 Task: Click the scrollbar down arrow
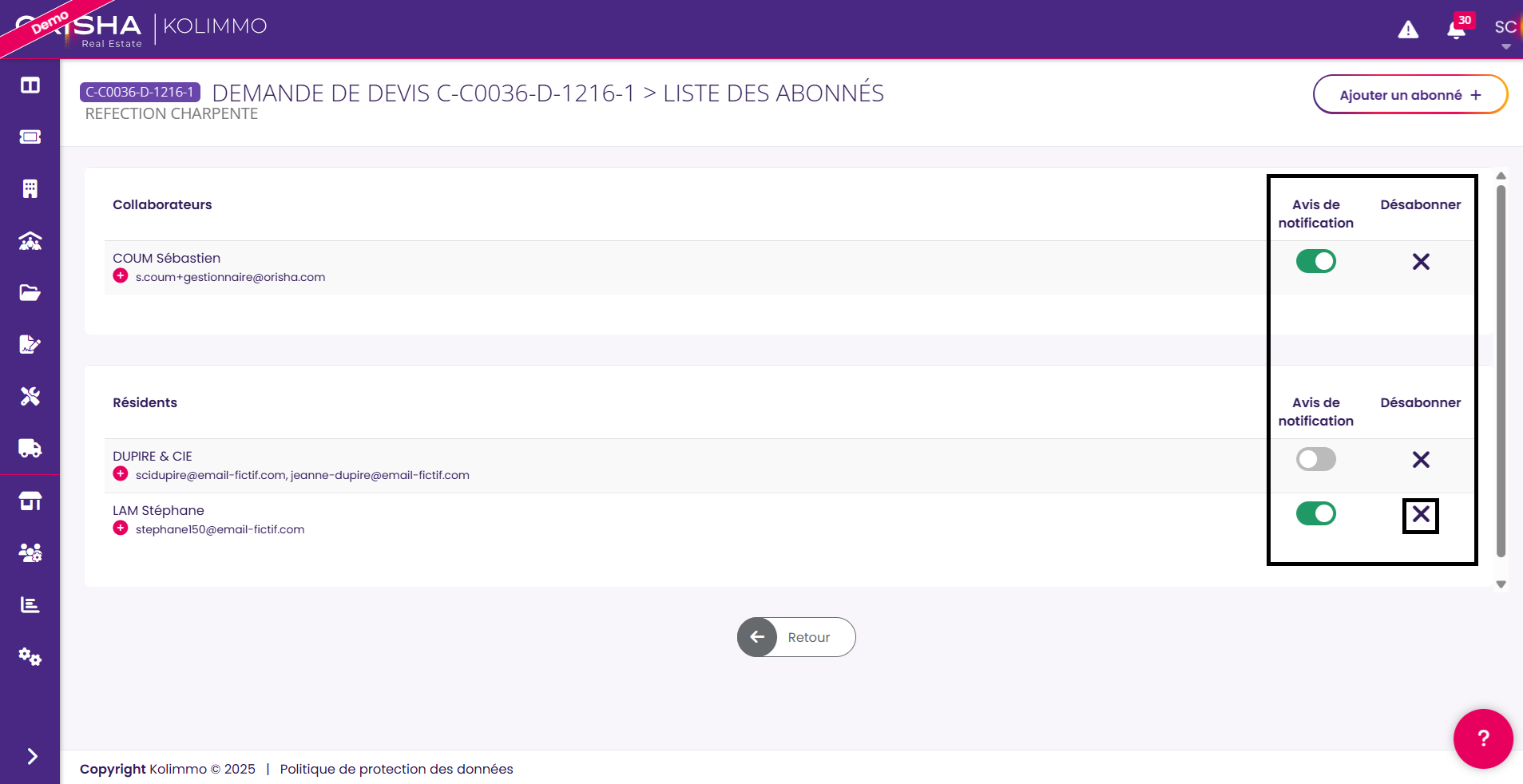coord(1501,584)
